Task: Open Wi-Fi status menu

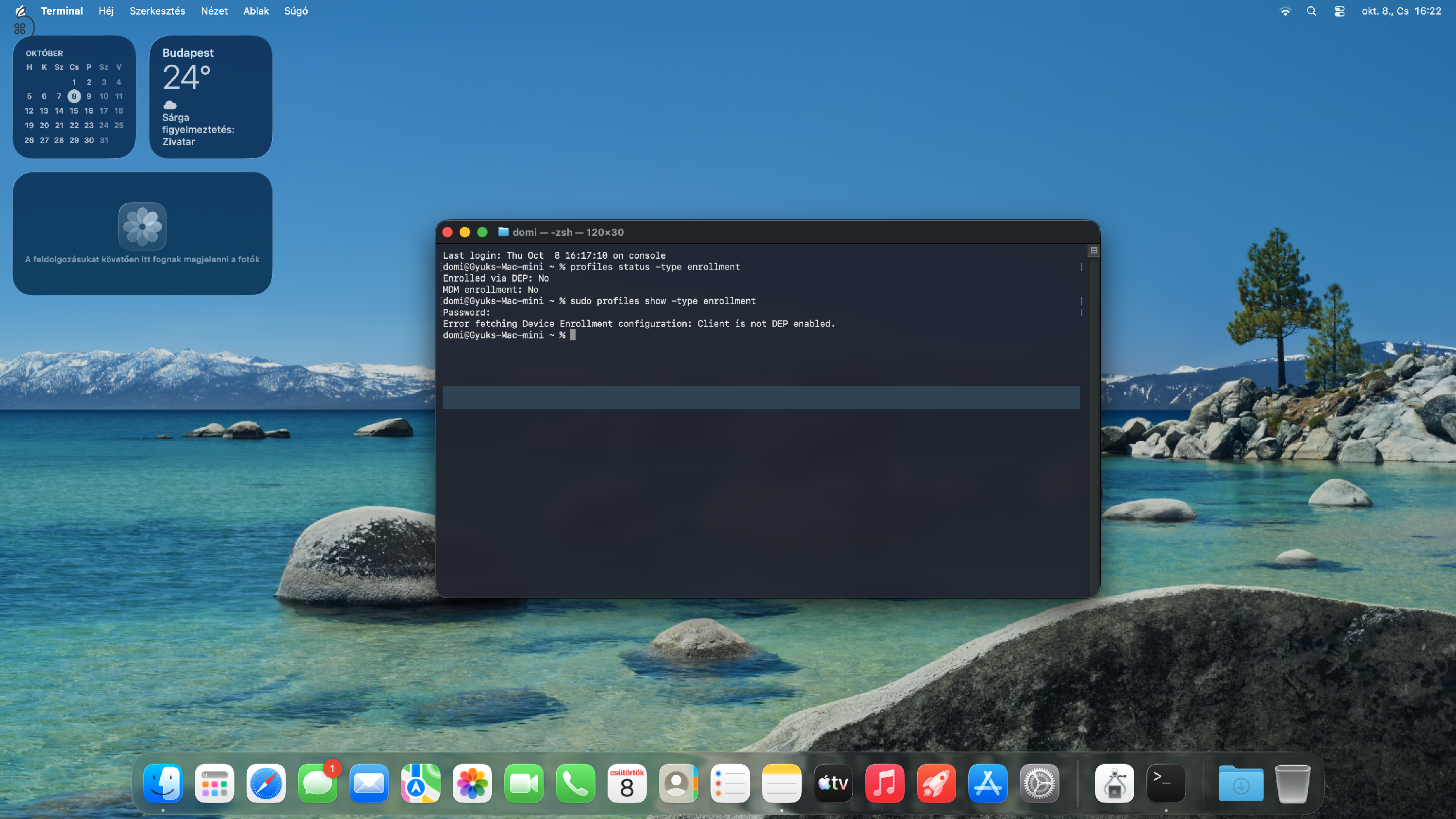Action: coord(1285,11)
